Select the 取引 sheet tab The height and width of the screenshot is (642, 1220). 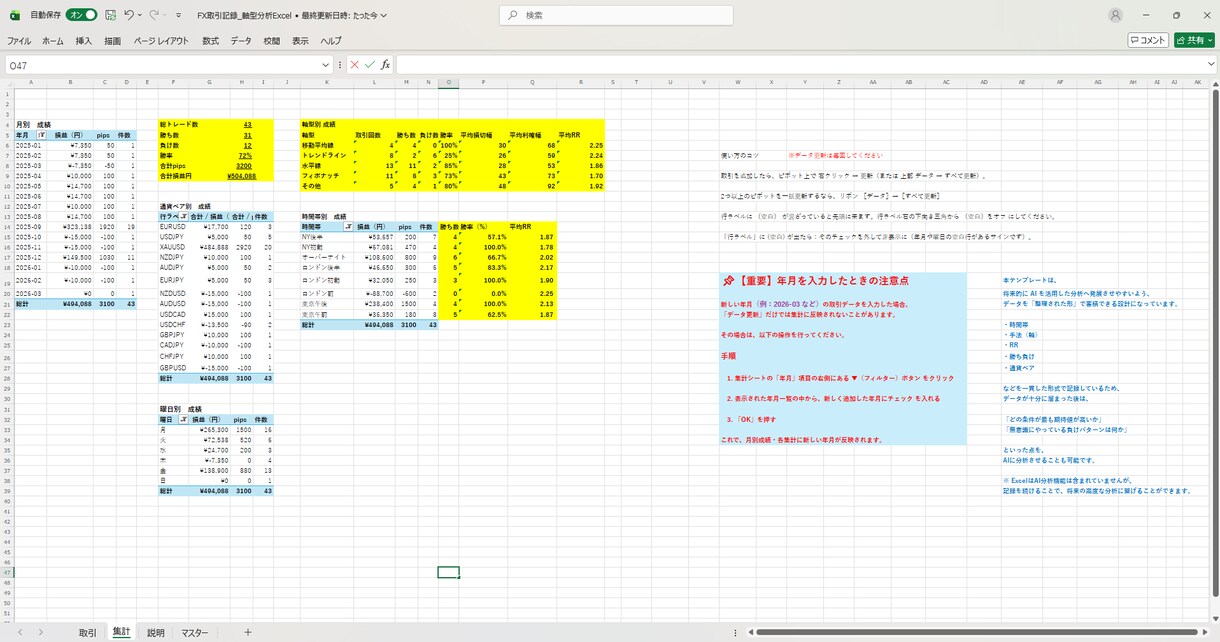88,632
